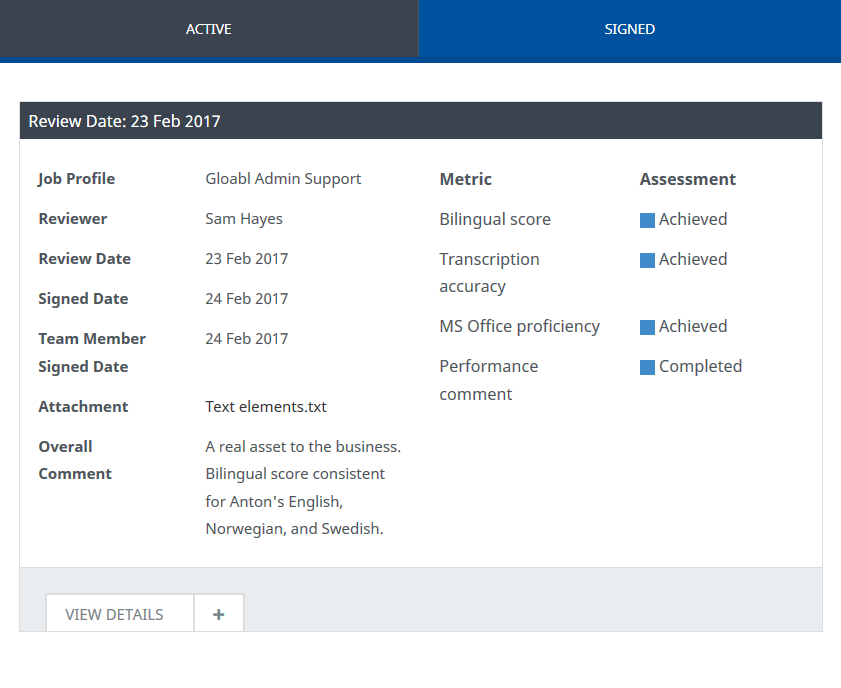Click reviewer name Sam Hayes
Screen dimensions: 841x688
tap(244, 219)
